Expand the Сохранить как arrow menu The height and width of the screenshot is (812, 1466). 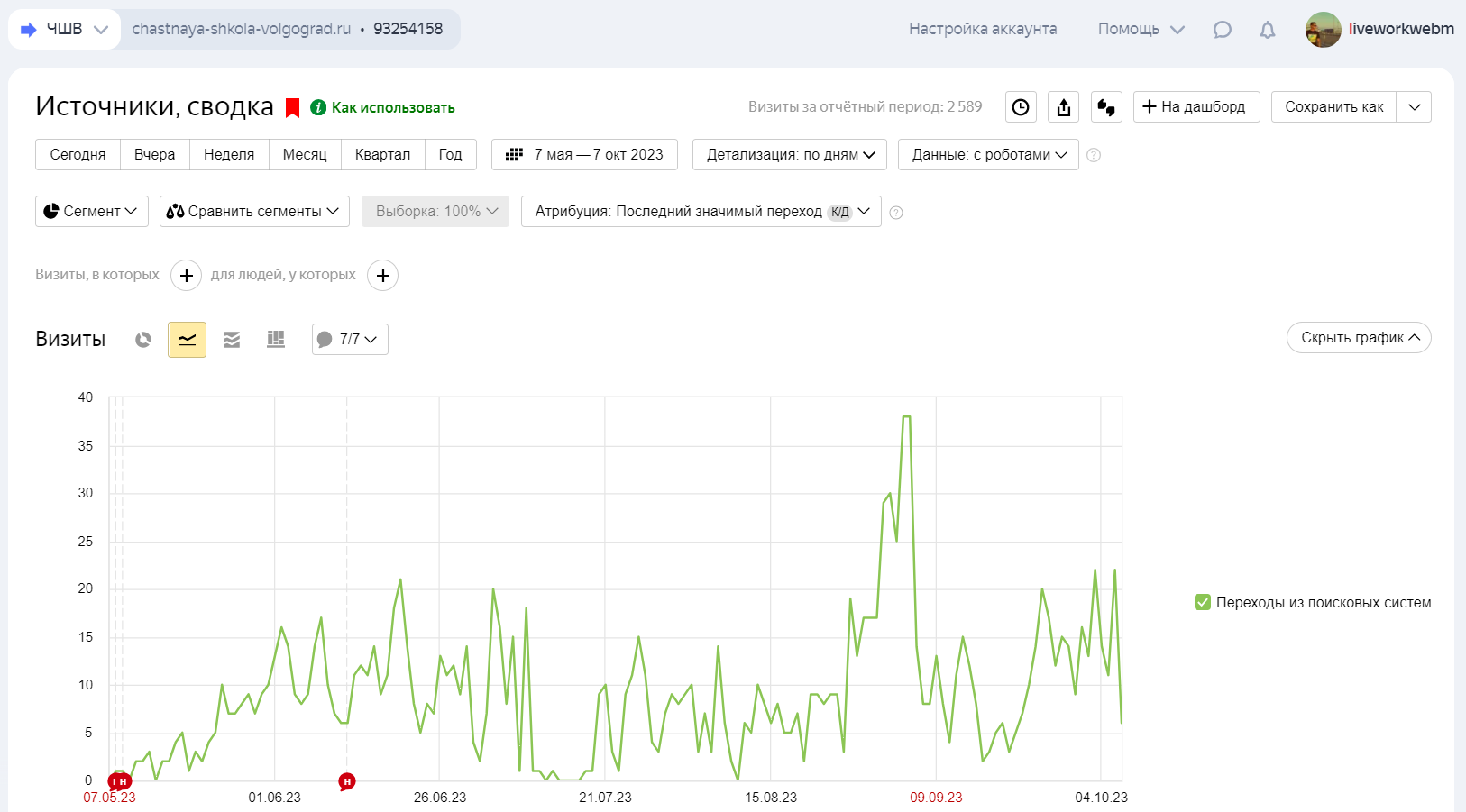coord(1414,106)
